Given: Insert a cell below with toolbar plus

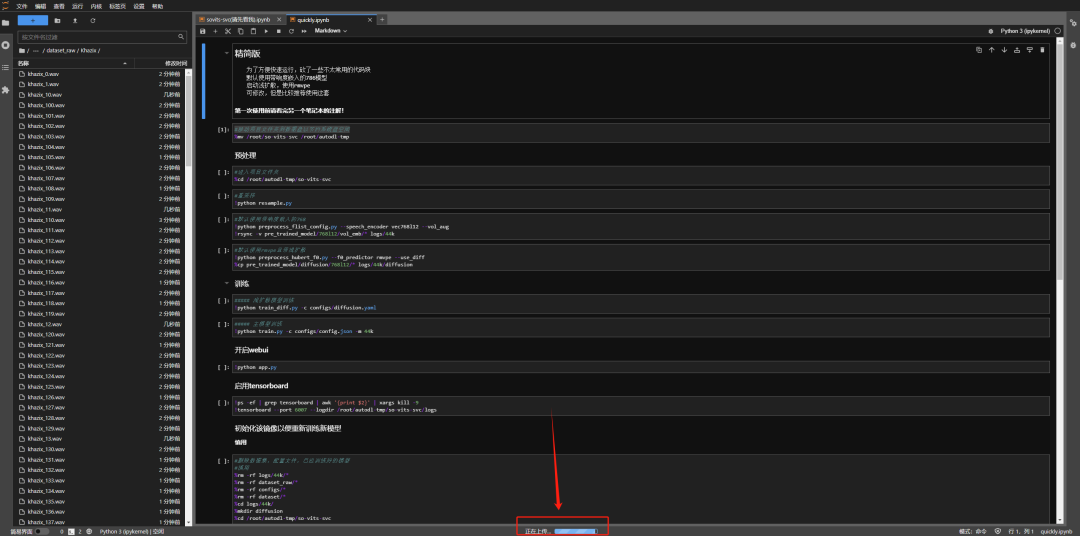Looking at the screenshot, I should pos(215,31).
